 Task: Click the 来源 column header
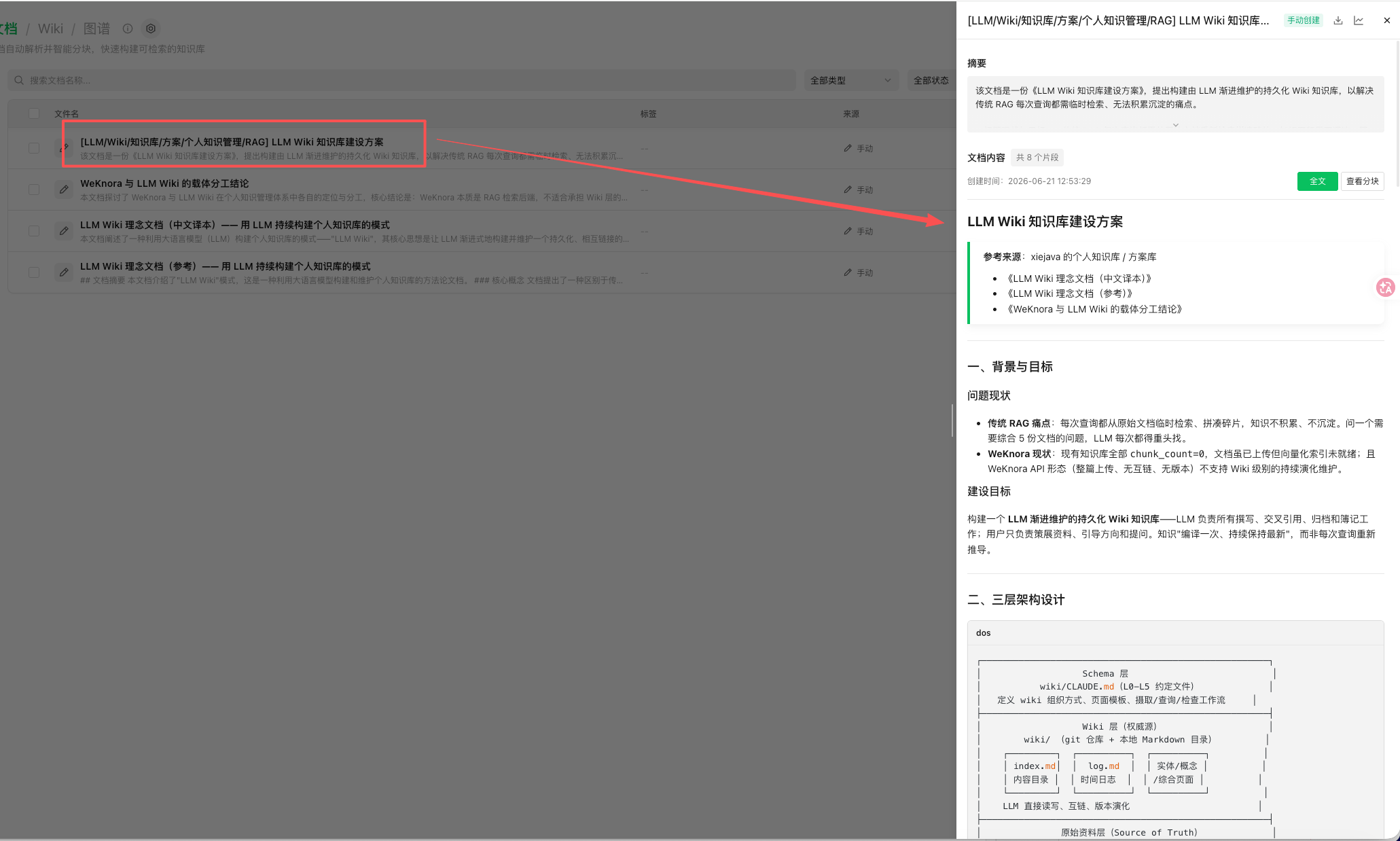coord(851,114)
